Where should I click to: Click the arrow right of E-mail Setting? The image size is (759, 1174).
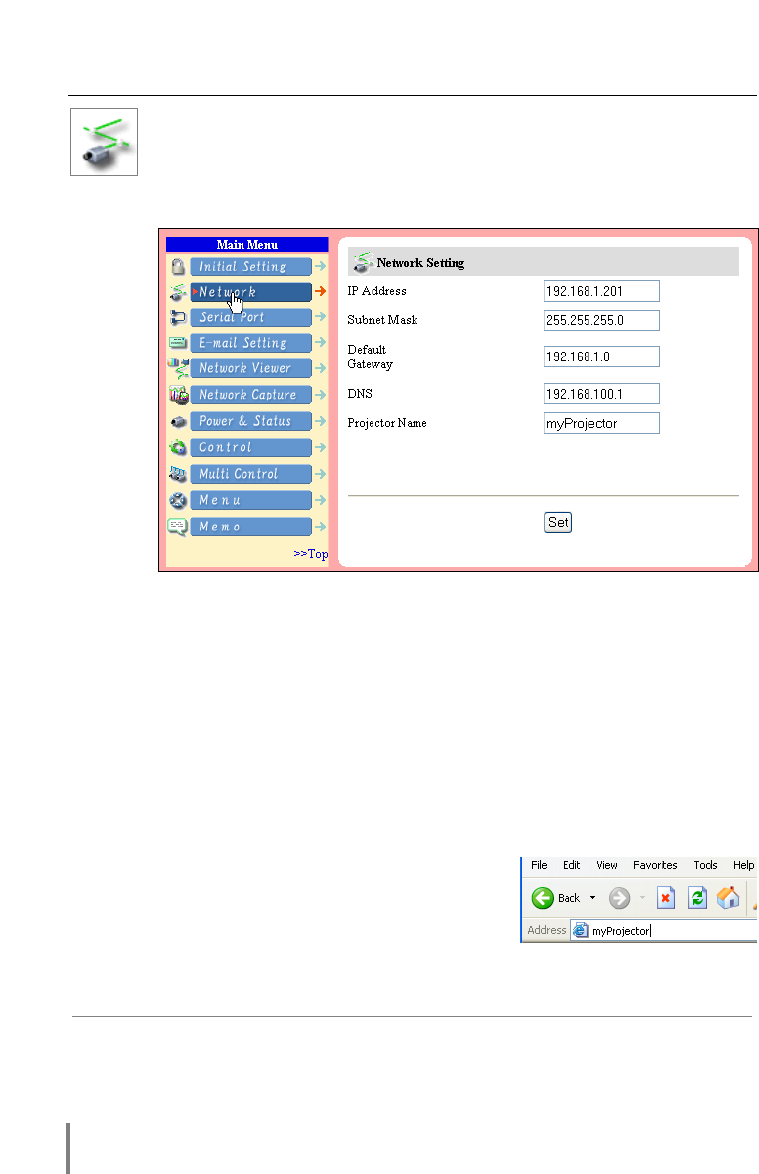320,342
